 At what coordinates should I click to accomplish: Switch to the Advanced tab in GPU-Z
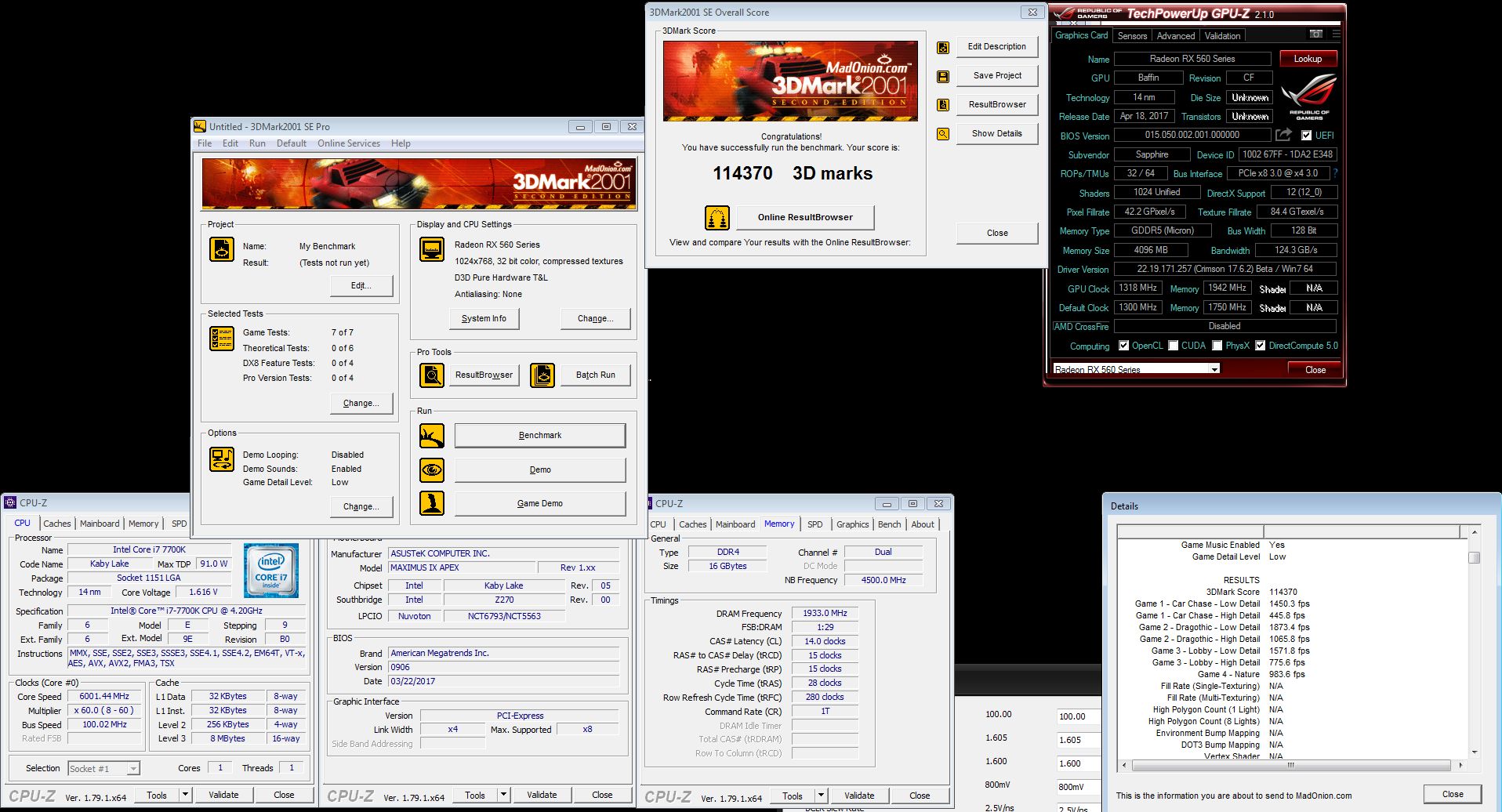coord(1176,36)
